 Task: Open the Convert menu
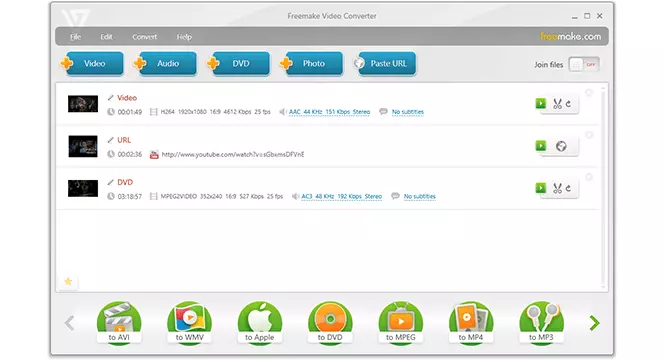(x=144, y=37)
